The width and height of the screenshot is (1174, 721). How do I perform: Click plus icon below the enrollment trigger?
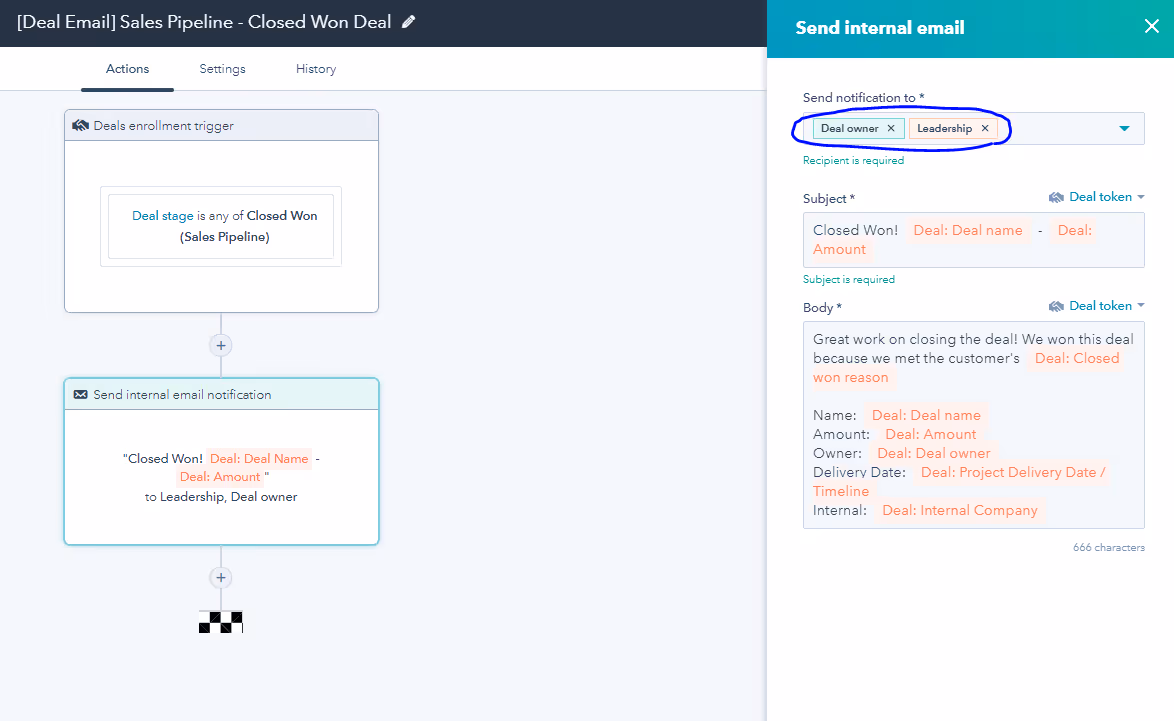click(x=220, y=344)
